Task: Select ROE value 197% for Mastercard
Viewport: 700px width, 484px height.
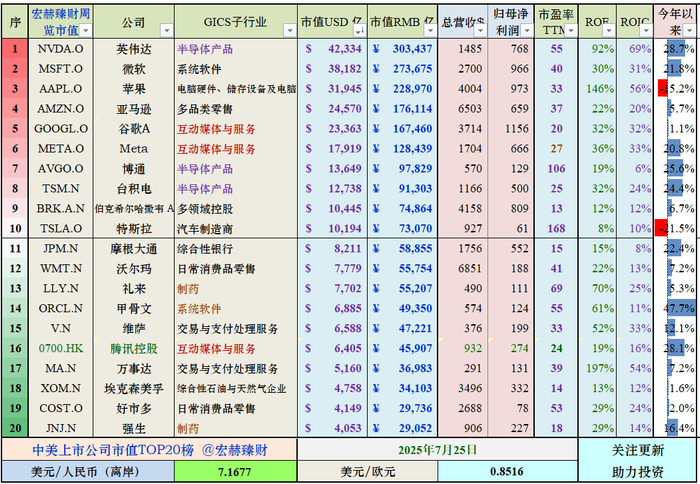Action: 598,368
